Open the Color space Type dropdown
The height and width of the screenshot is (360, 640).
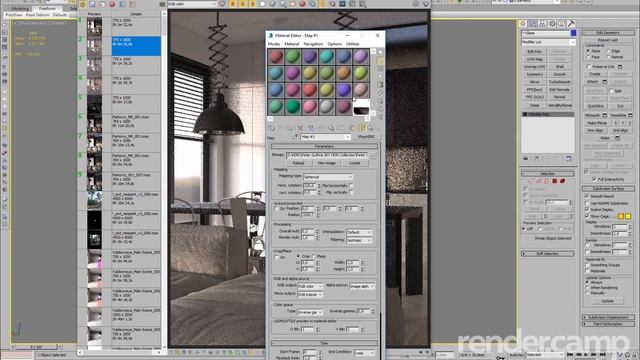tap(310, 312)
